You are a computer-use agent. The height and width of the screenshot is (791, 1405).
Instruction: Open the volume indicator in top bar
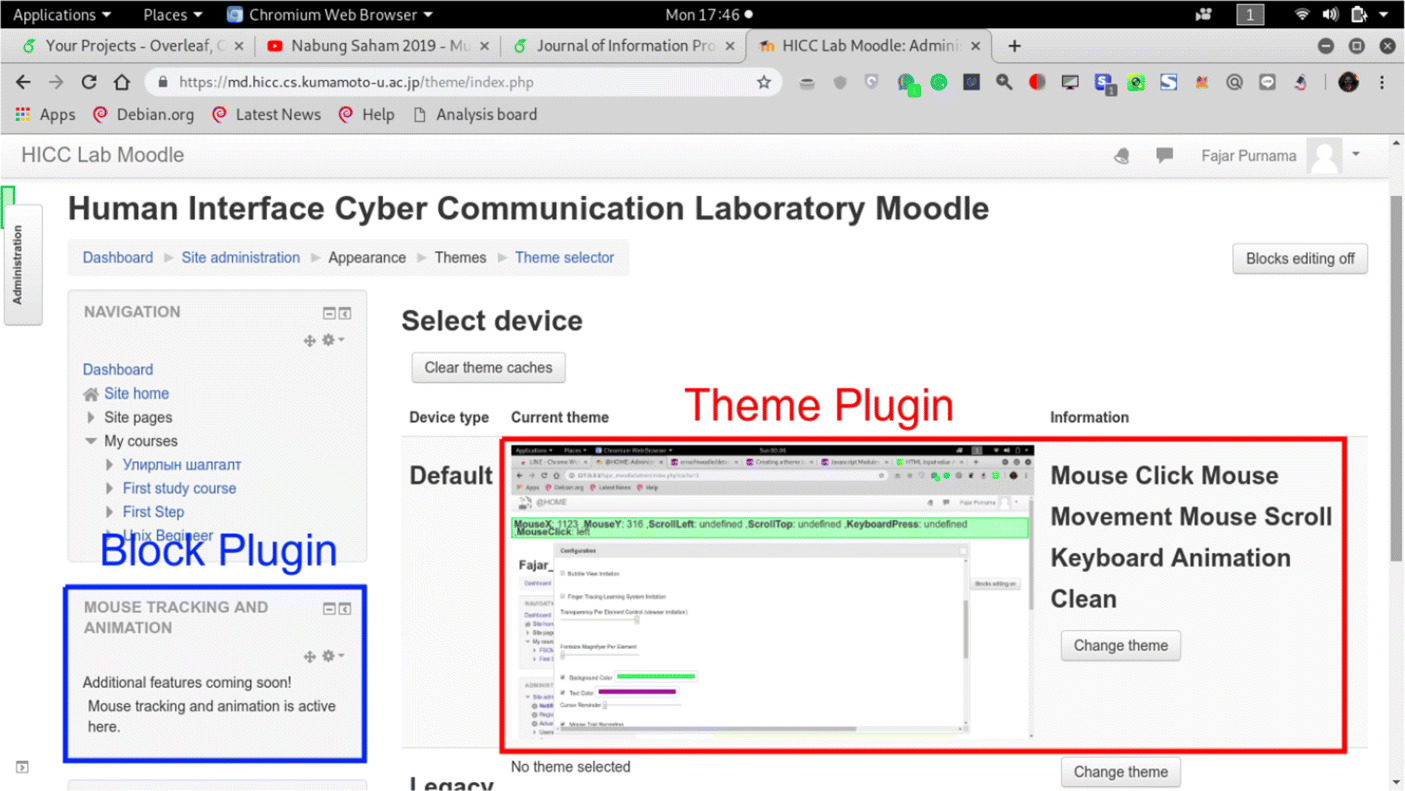[x=1330, y=15]
